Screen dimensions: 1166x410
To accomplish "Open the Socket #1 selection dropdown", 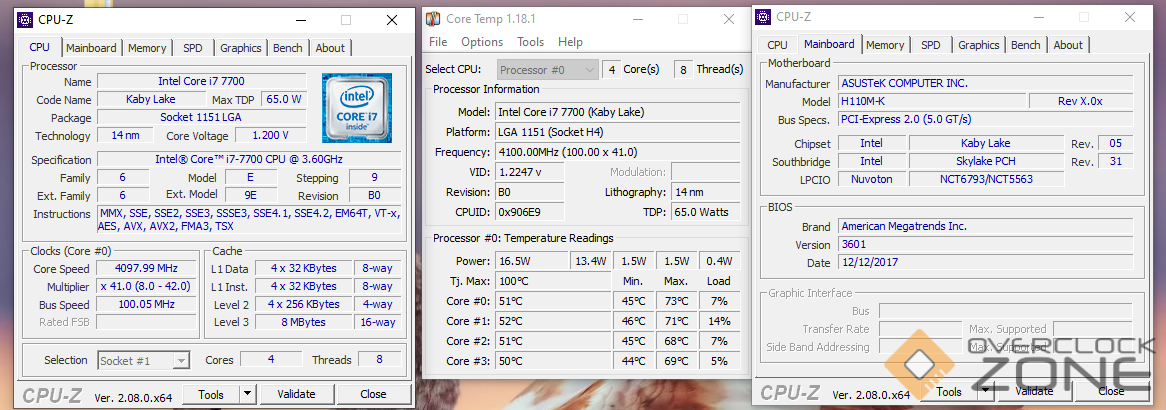I will [x=144, y=361].
